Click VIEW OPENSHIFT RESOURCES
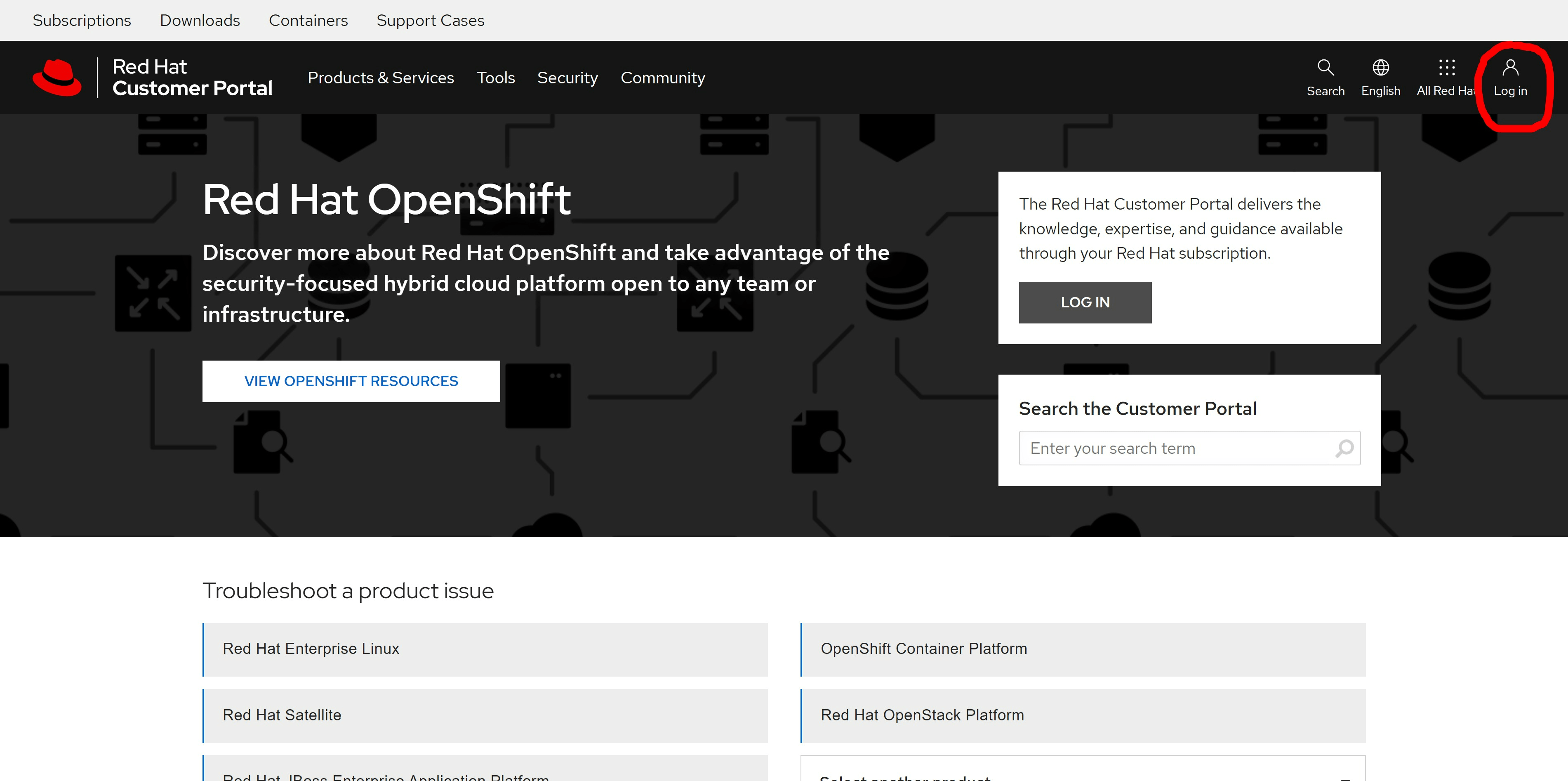1568x781 pixels. [x=351, y=381]
